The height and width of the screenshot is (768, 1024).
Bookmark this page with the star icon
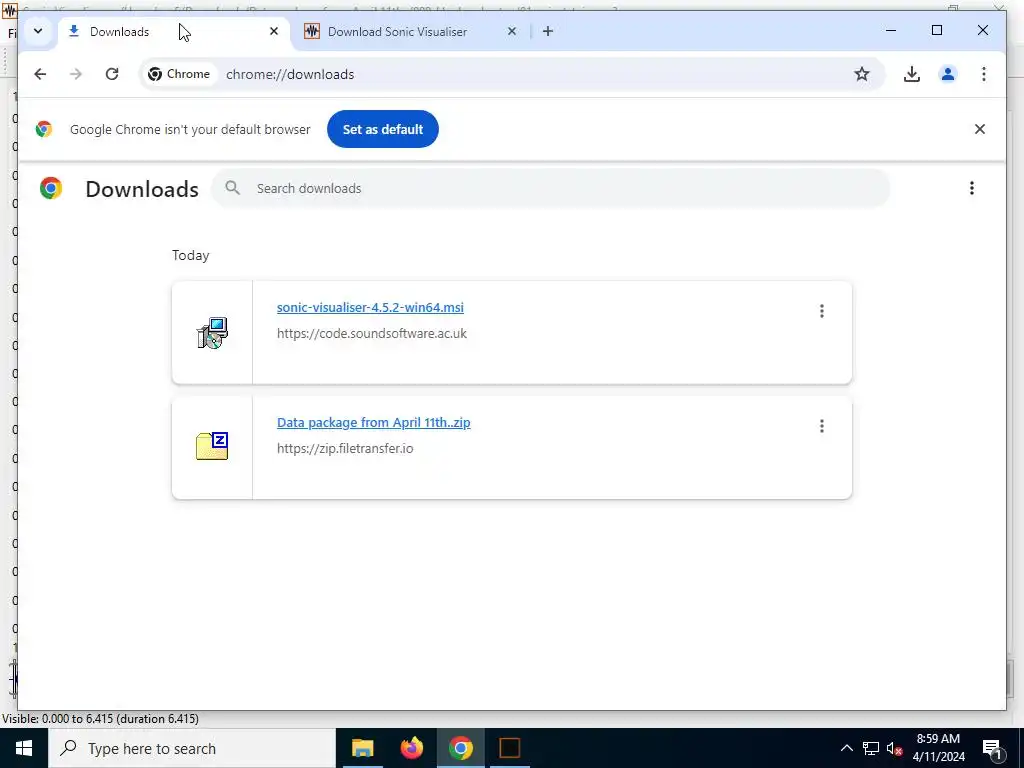click(862, 74)
